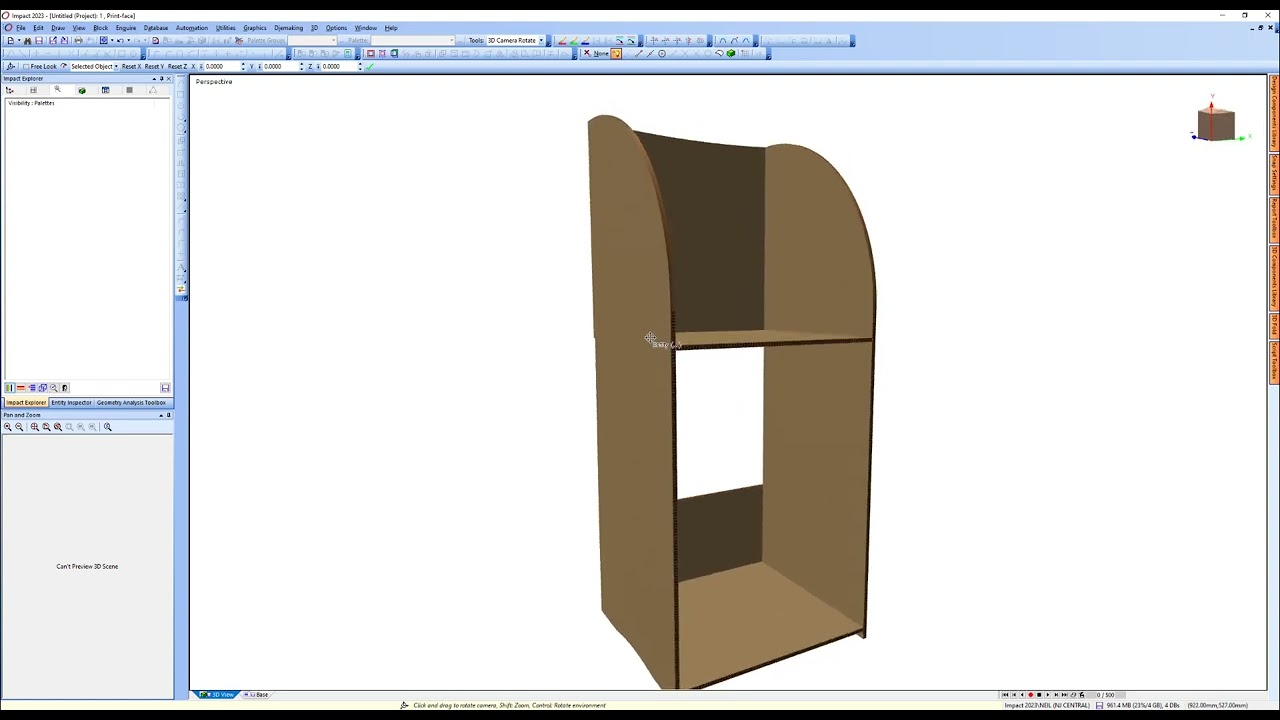This screenshot has height=720, width=1280.
Task: Click the highlighted snap lightbulb icon
Action: point(616,53)
